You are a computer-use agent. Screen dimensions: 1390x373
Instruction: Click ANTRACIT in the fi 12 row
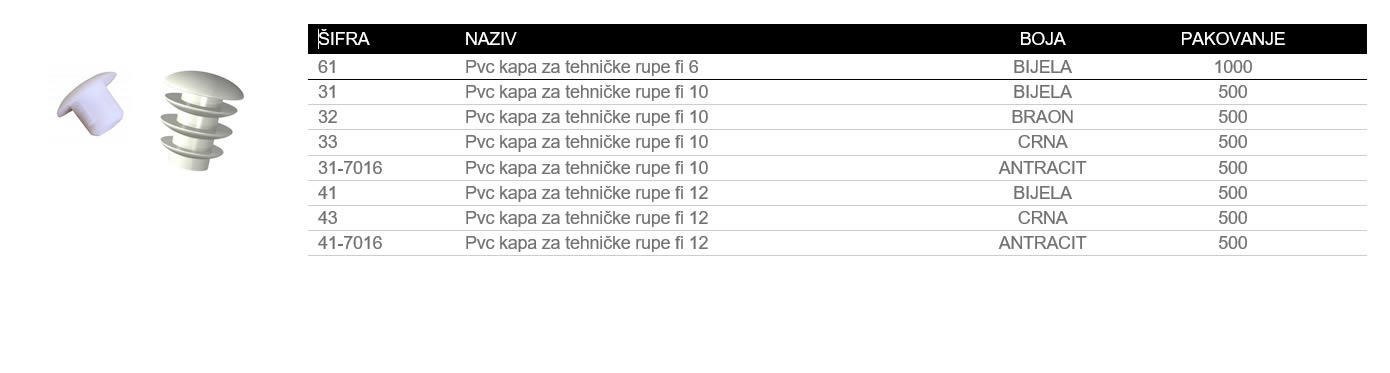click(x=1042, y=243)
